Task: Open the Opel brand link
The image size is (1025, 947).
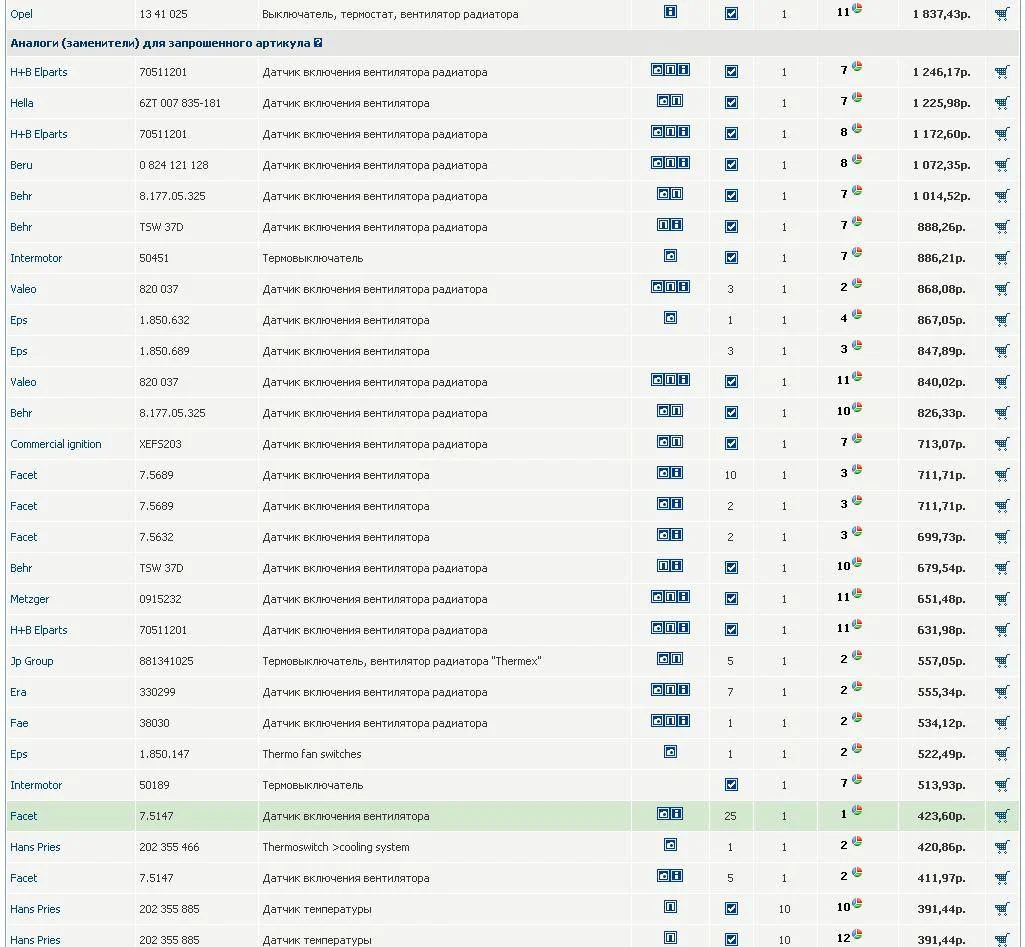Action: tap(22, 14)
